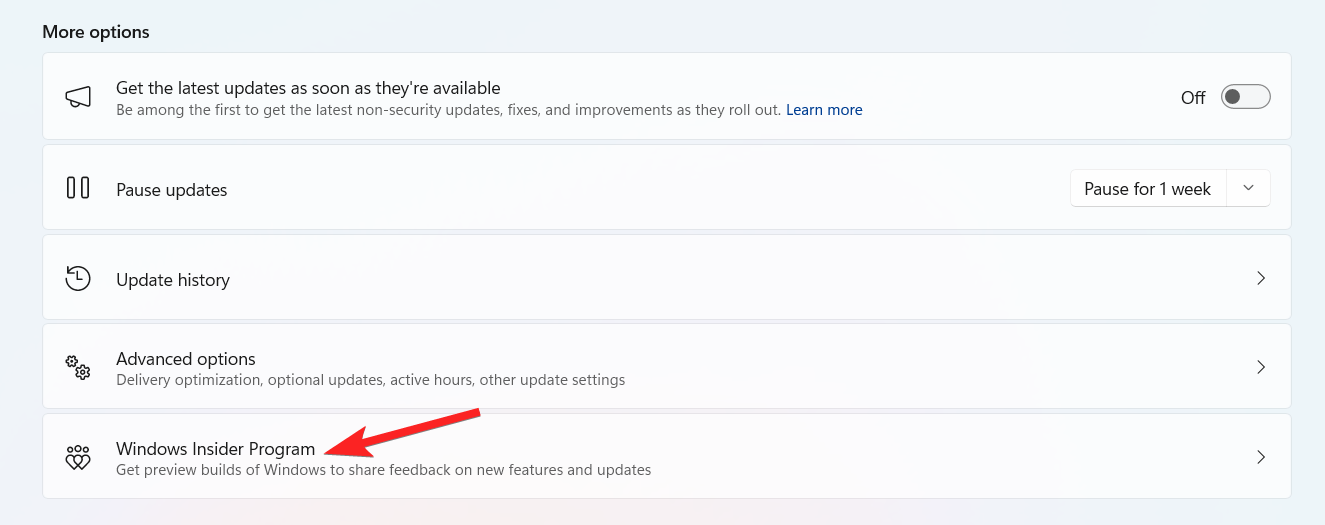Image resolution: width=1325 pixels, height=525 pixels.
Task: Open Advanced options using its chevron
Action: (1261, 367)
